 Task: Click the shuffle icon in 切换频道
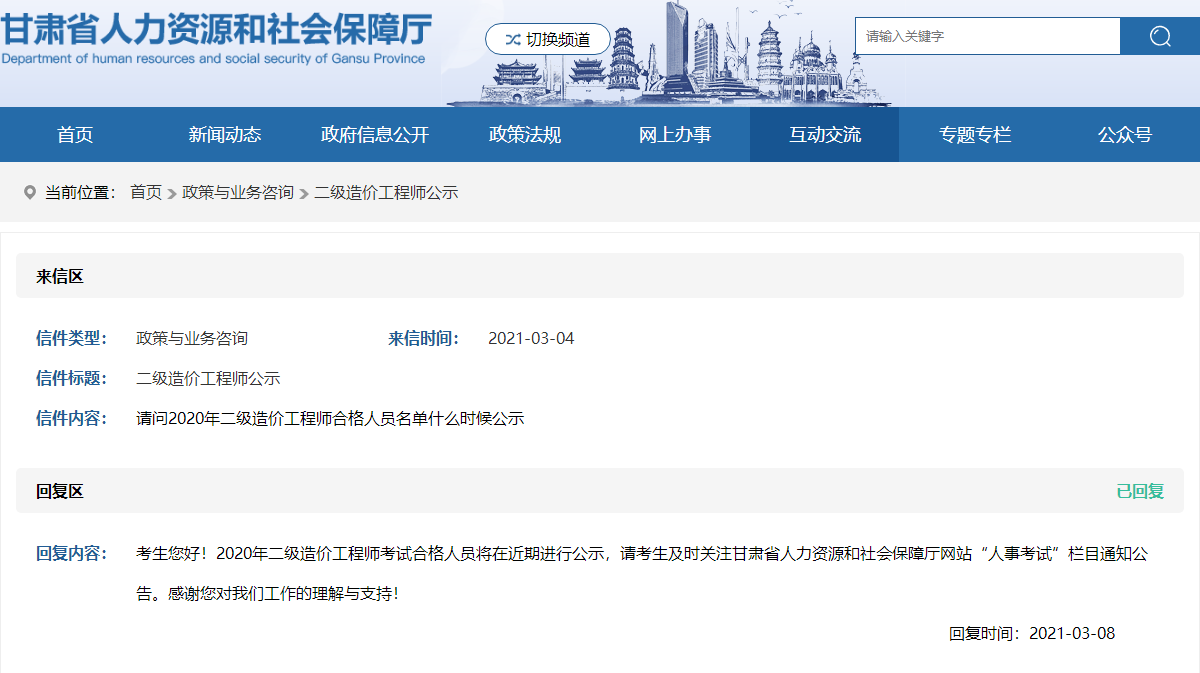pos(512,40)
